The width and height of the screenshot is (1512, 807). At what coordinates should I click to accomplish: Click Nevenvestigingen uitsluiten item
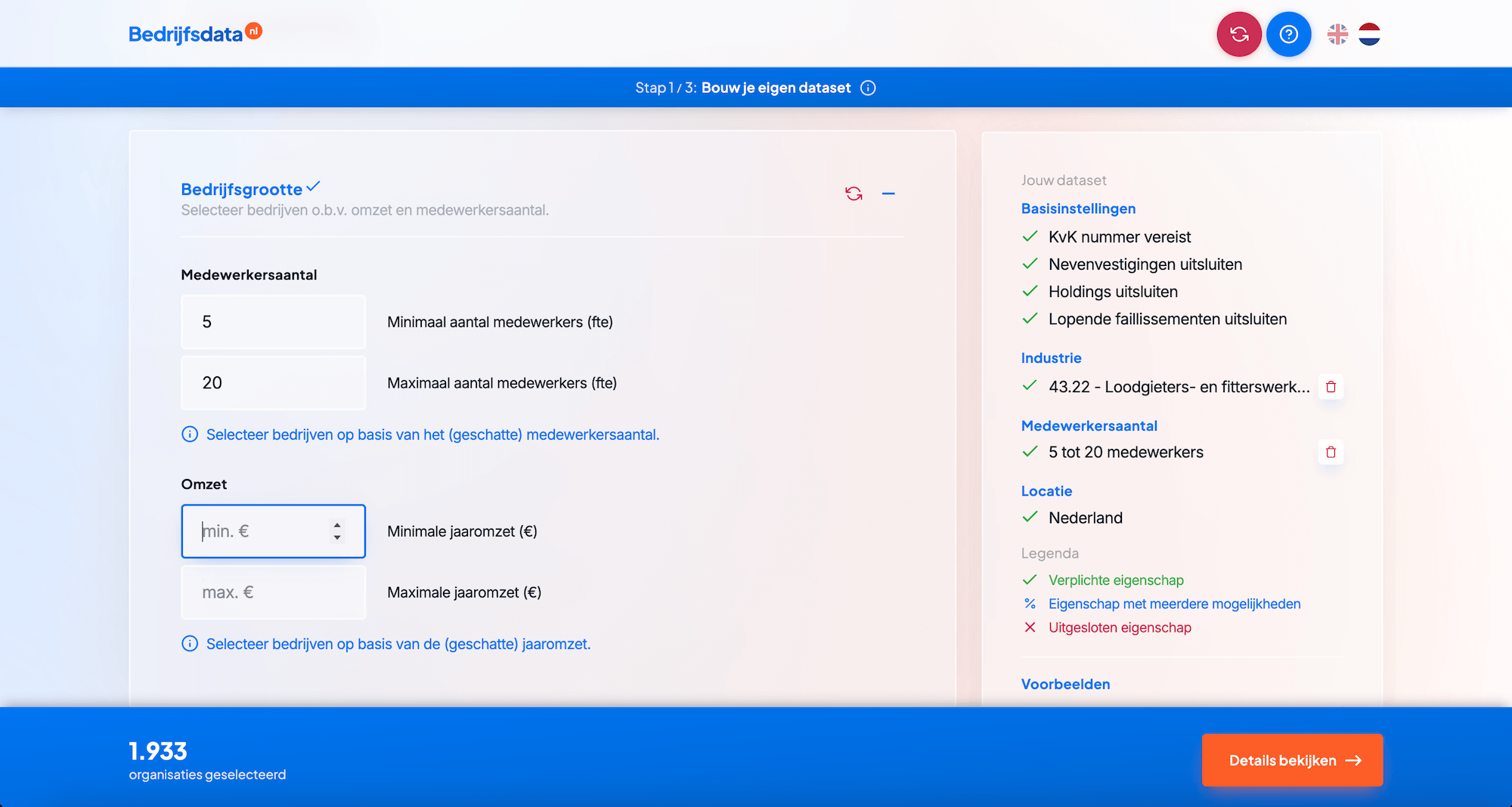[x=1145, y=264]
